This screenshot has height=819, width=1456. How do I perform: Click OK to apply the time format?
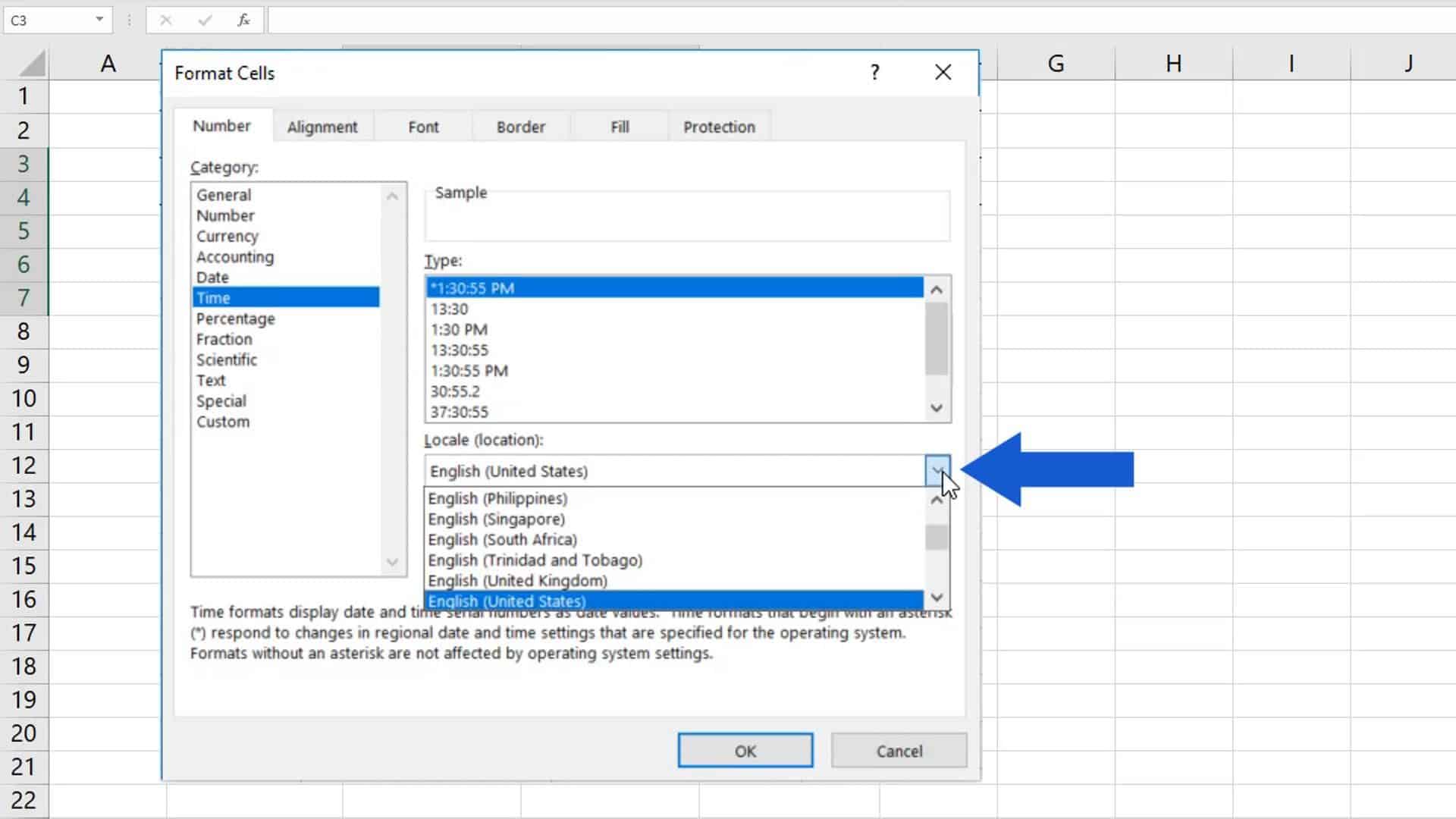(745, 750)
